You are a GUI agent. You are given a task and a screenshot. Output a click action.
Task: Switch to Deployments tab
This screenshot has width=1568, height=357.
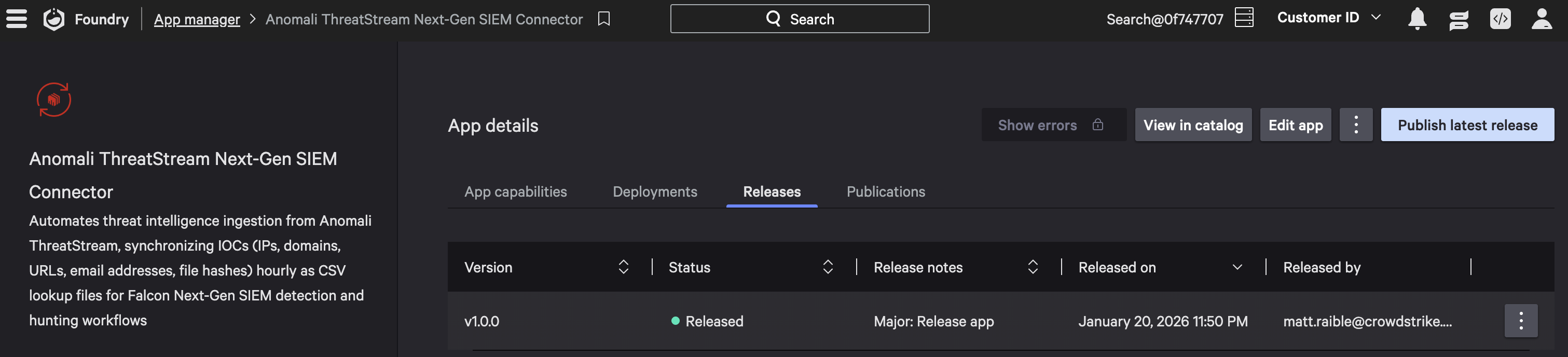pos(655,191)
